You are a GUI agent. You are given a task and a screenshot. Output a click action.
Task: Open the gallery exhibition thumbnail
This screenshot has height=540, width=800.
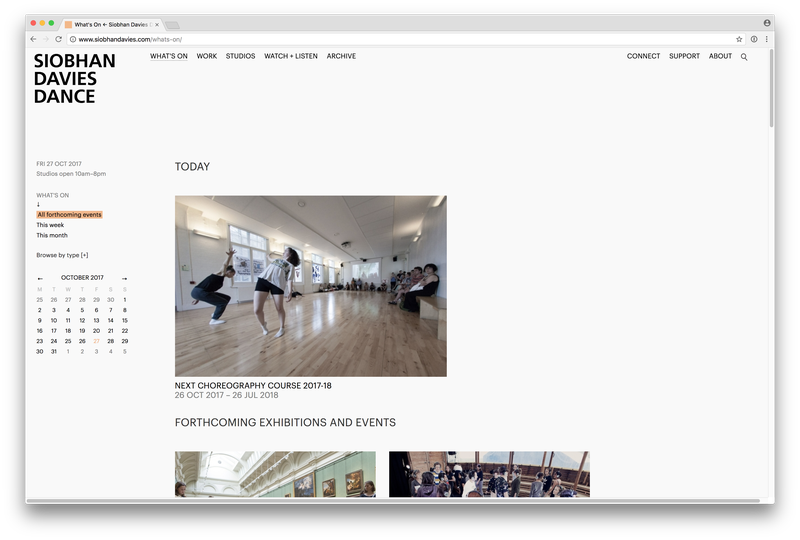pos(276,474)
